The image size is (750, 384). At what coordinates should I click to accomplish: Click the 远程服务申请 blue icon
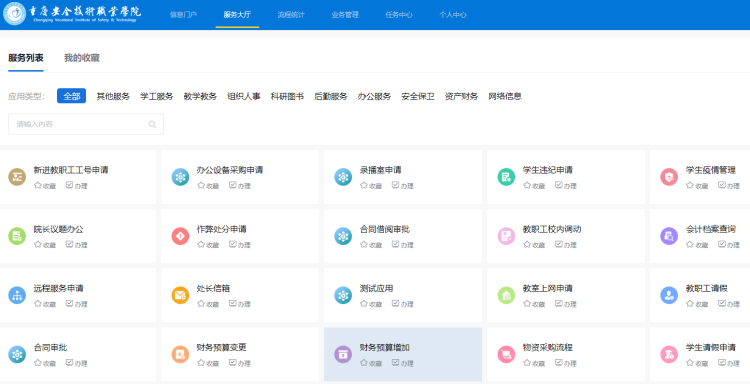pyautogui.click(x=17, y=295)
